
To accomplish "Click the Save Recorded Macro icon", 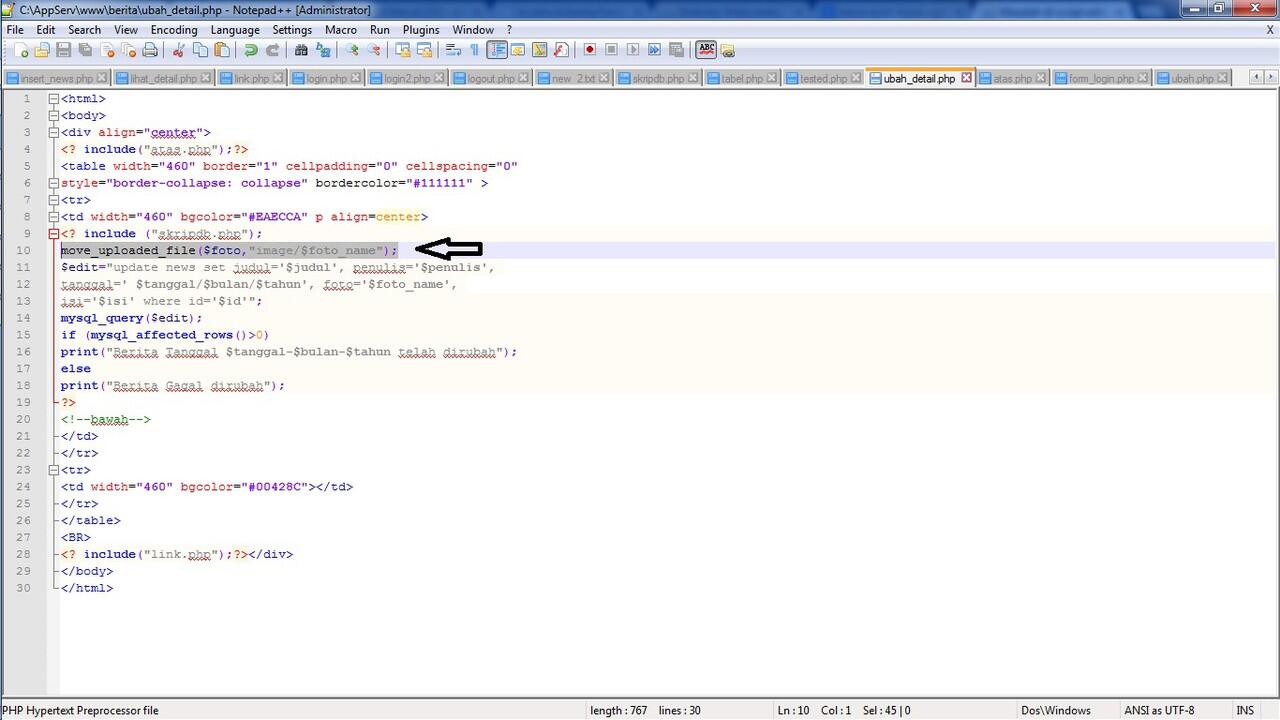I will (676, 50).
